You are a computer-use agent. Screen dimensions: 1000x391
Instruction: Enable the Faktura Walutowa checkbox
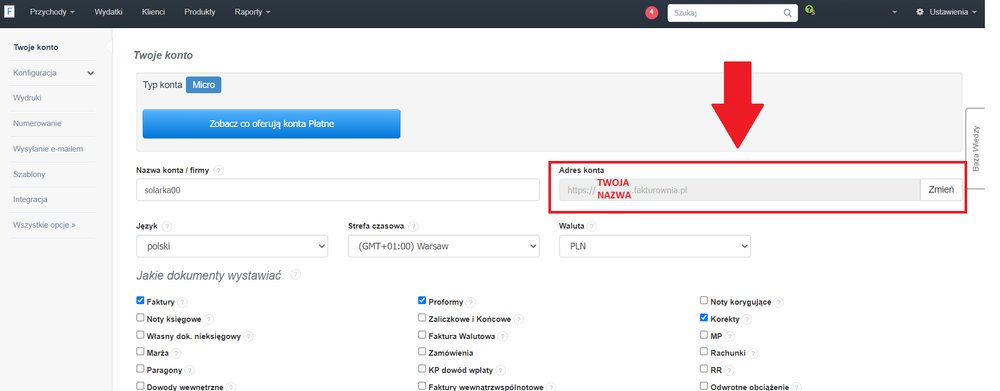tap(422, 334)
